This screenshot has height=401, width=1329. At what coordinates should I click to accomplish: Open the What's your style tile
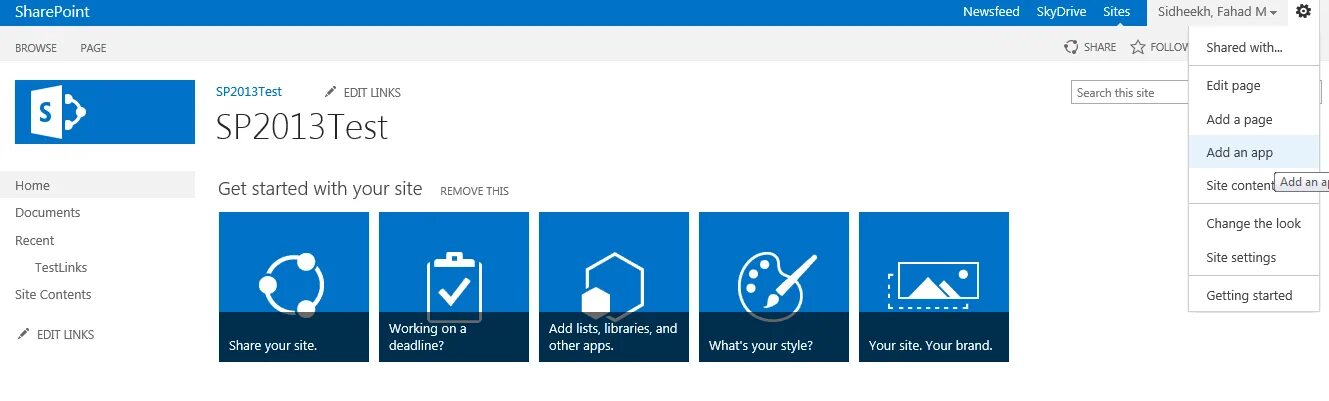coord(774,287)
